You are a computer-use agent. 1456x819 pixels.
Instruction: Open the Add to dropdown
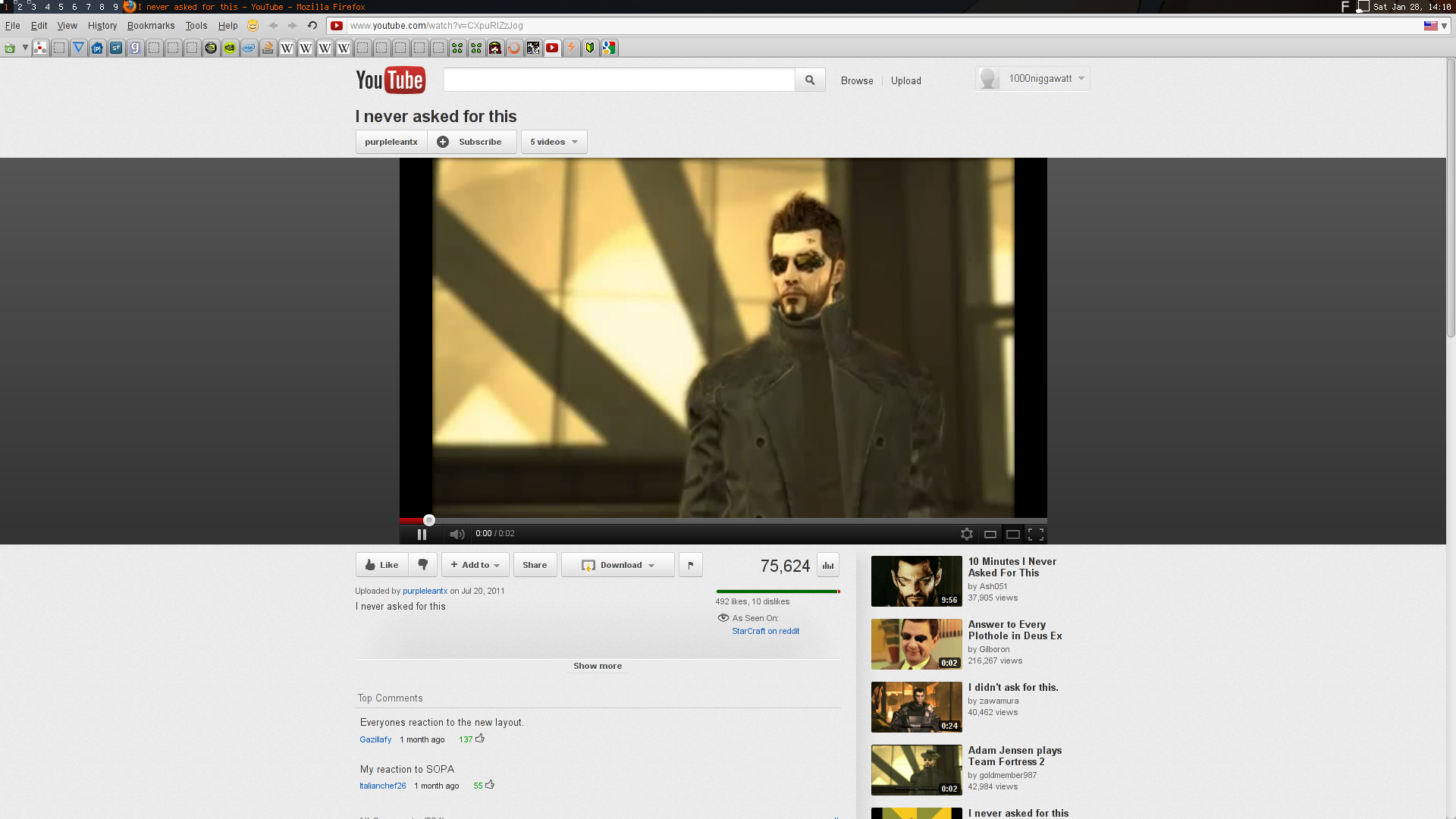475,565
